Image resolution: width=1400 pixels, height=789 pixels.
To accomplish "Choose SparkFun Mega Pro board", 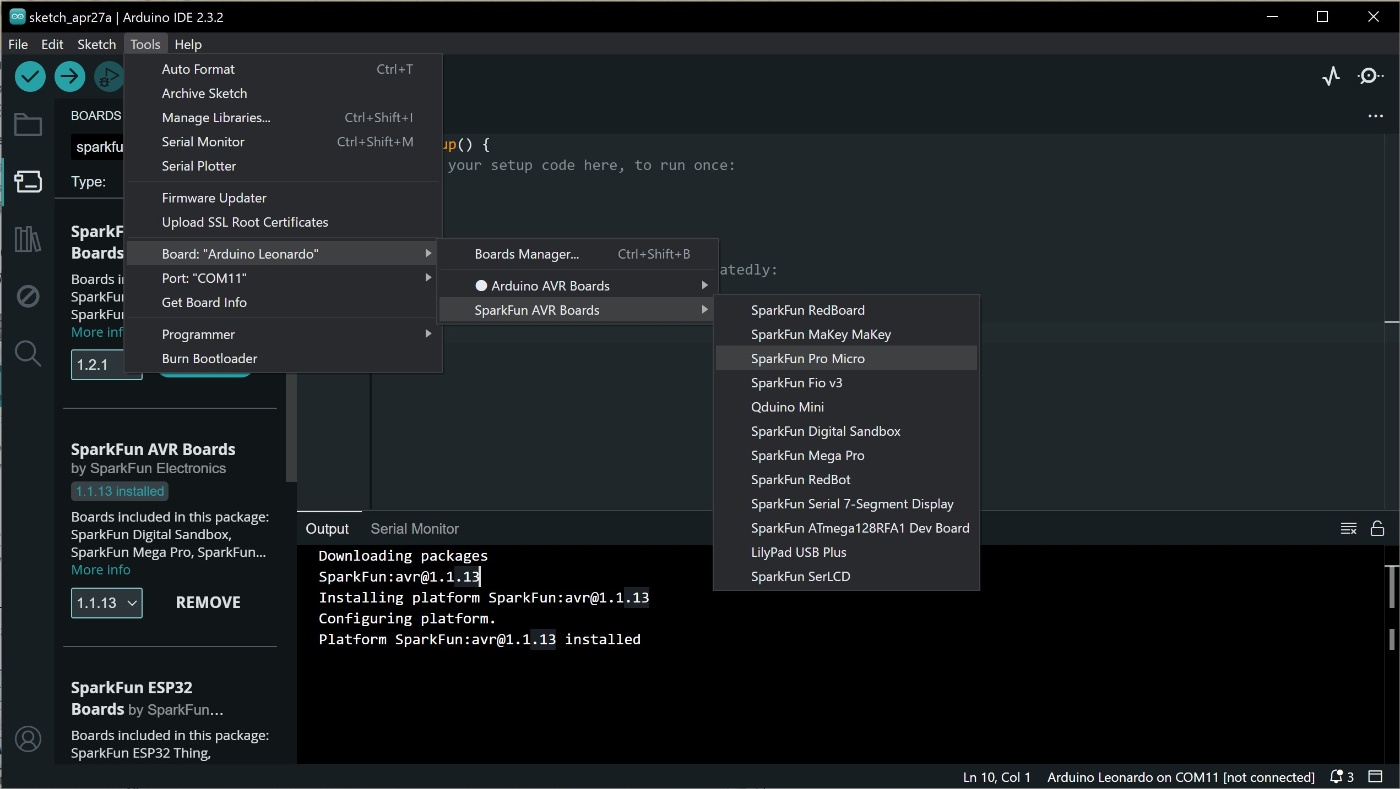I will 846,455.
